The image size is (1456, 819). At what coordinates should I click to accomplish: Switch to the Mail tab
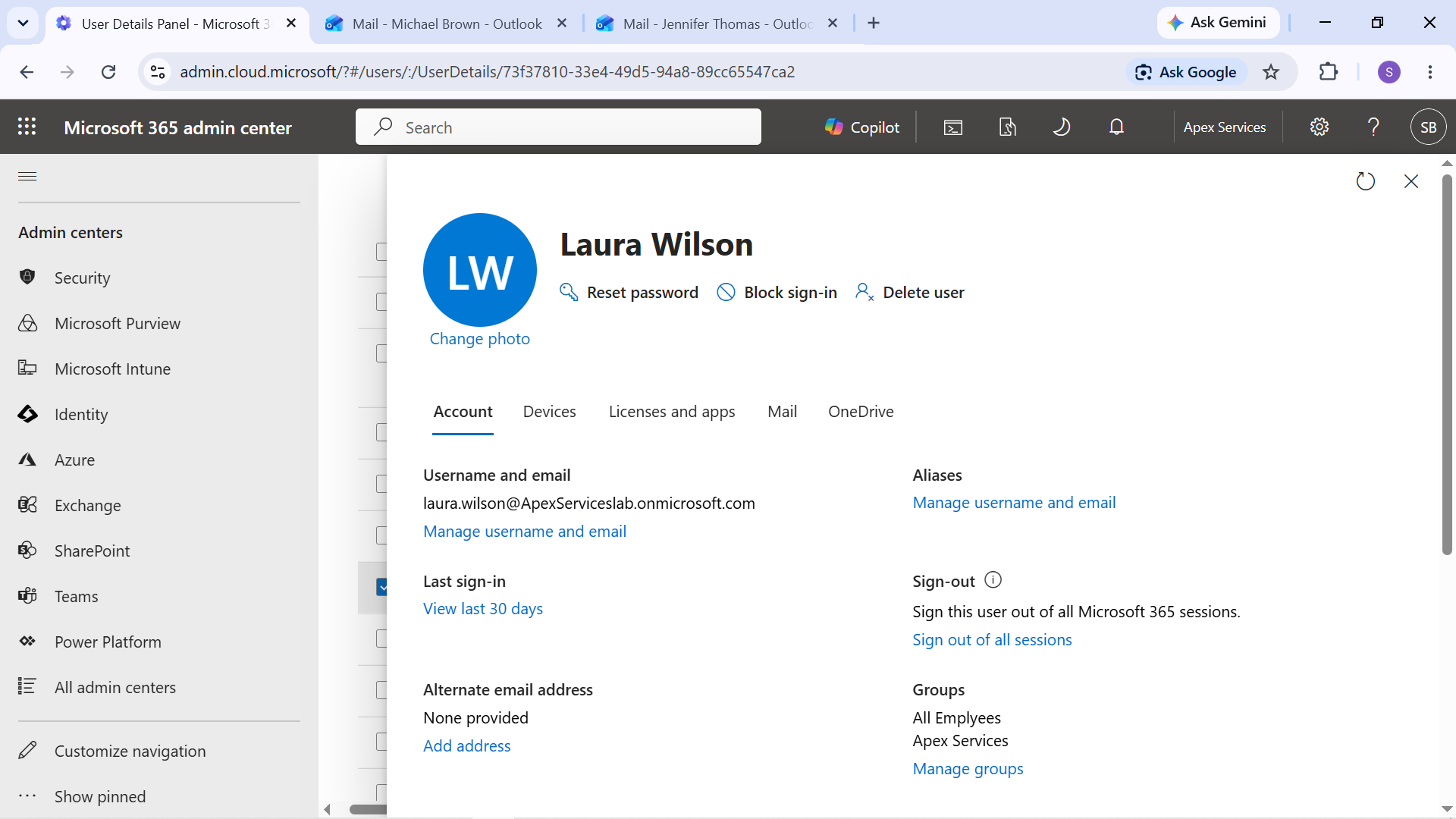tap(782, 412)
